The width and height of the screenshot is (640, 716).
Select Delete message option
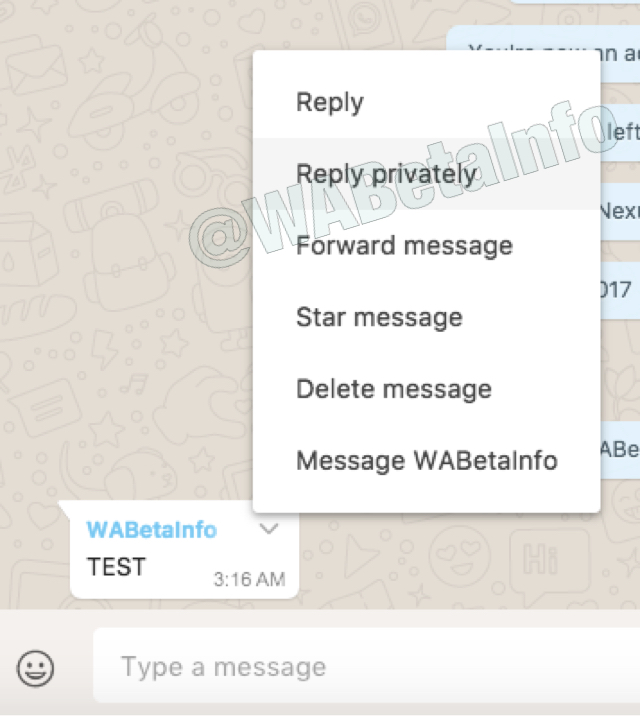point(426,389)
